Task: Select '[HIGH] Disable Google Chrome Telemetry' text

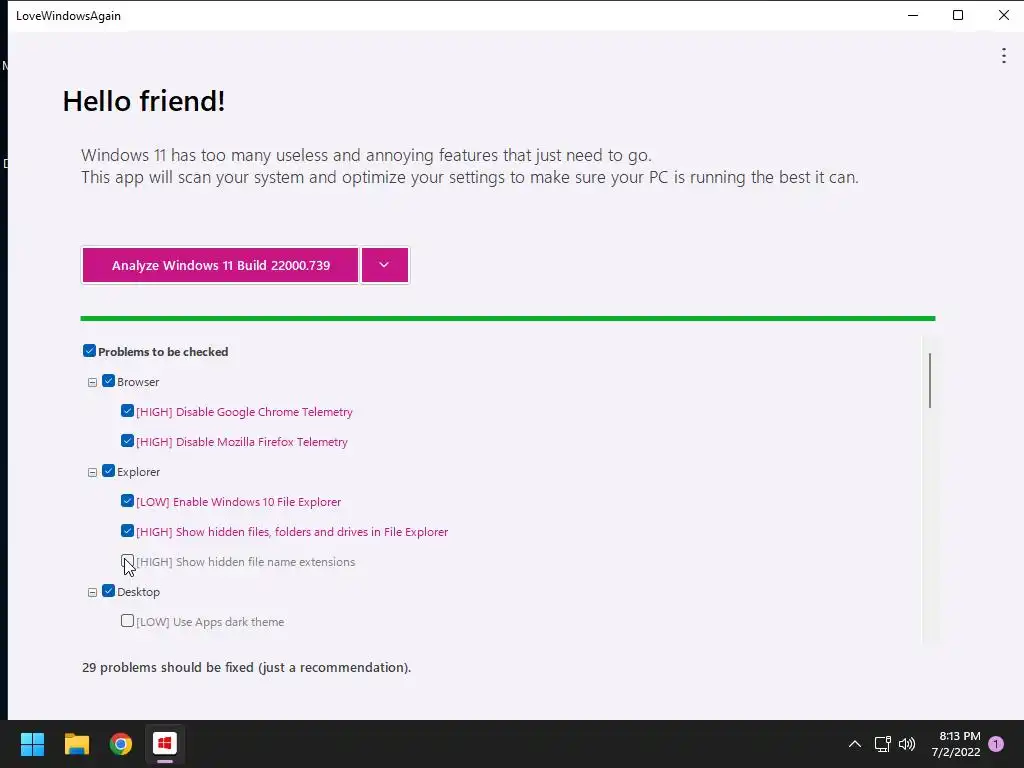Action: [x=244, y=412]
